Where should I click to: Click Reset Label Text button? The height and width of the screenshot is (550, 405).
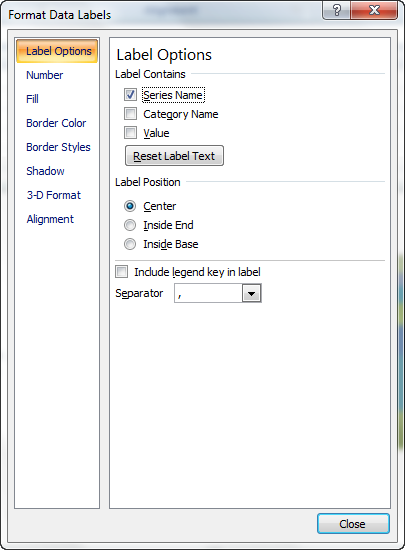pyautogui.click(x=174, y=156)
